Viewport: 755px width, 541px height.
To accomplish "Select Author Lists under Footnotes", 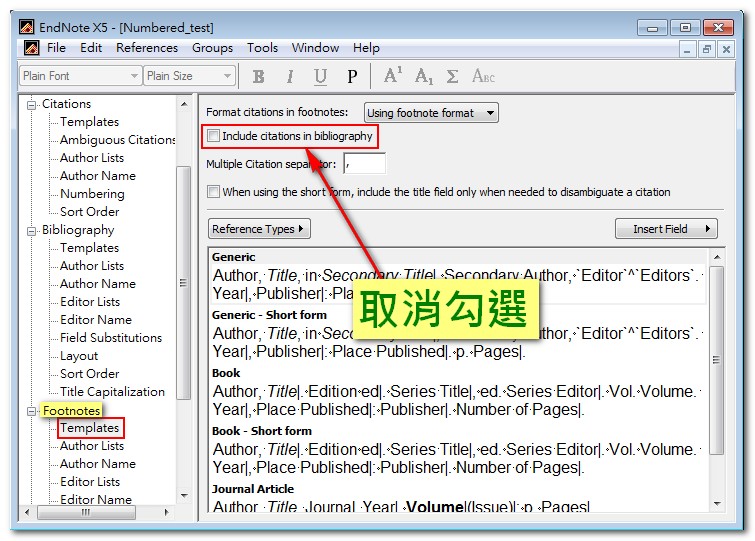I will pyautogui.click(x=91, y=446).
